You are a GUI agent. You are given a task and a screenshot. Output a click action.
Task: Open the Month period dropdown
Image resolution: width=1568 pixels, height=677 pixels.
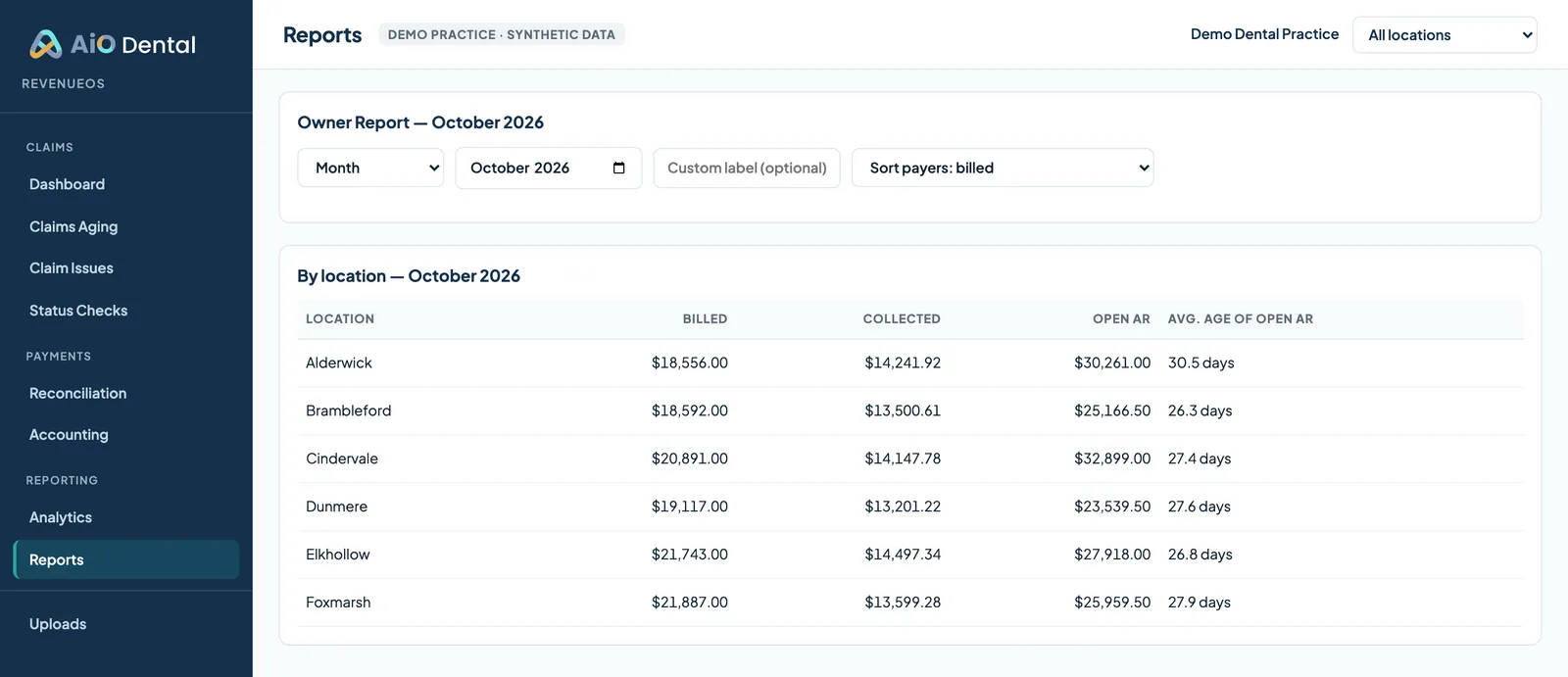370,168
